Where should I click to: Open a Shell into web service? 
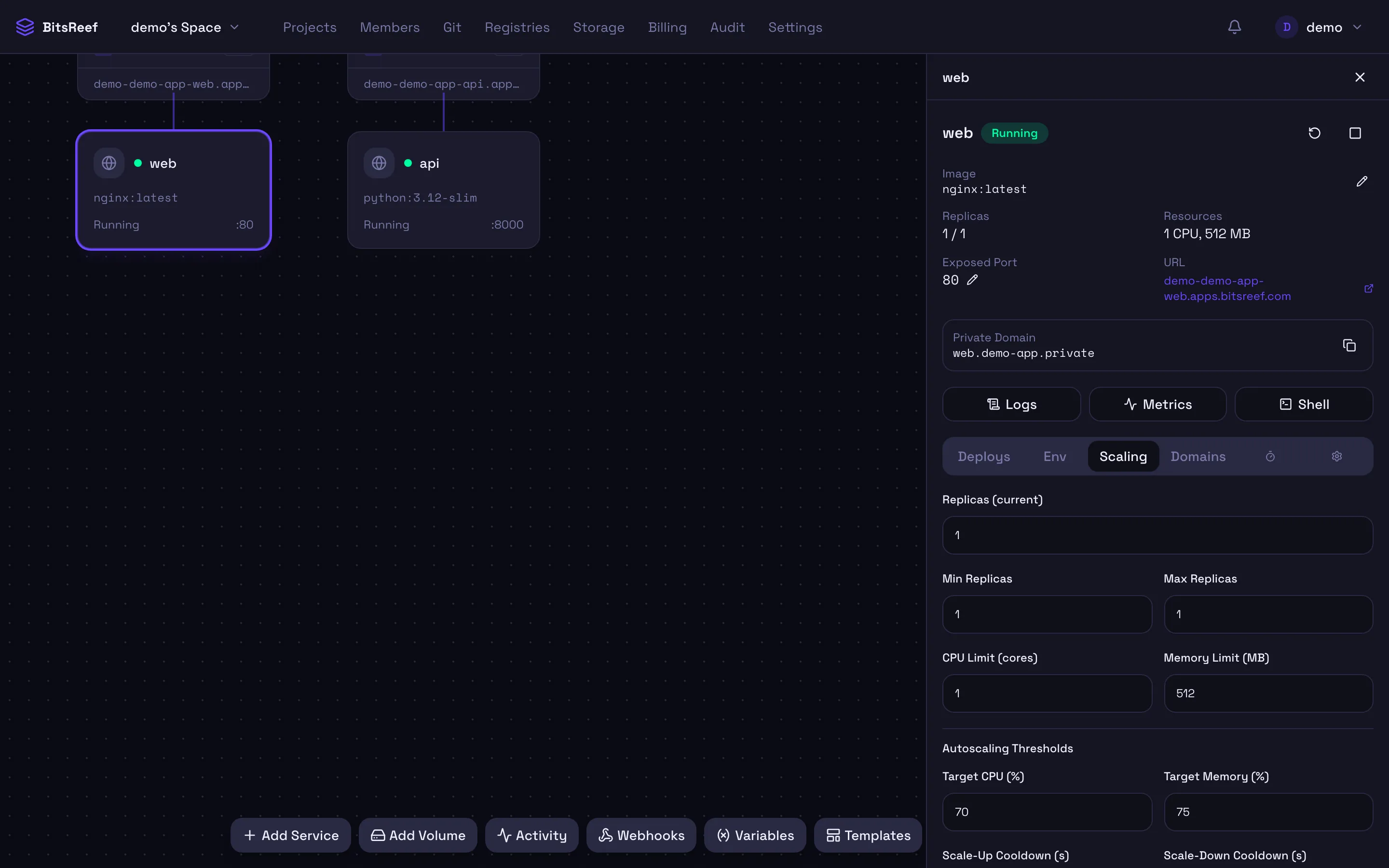1304,404
